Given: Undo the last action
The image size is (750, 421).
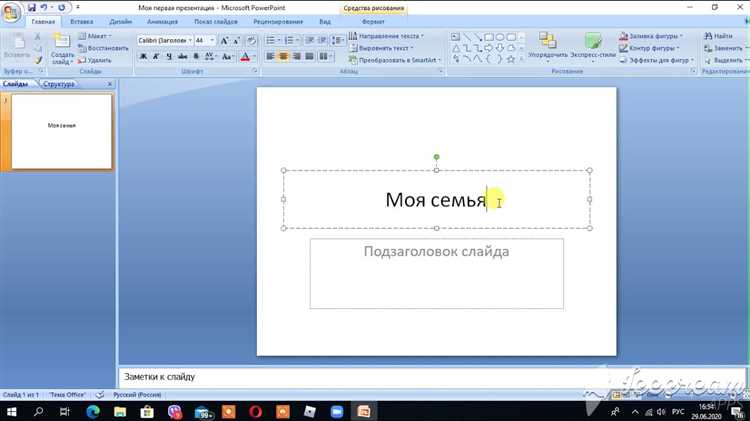Looking at the screenshot, I should tap(44, 8).
